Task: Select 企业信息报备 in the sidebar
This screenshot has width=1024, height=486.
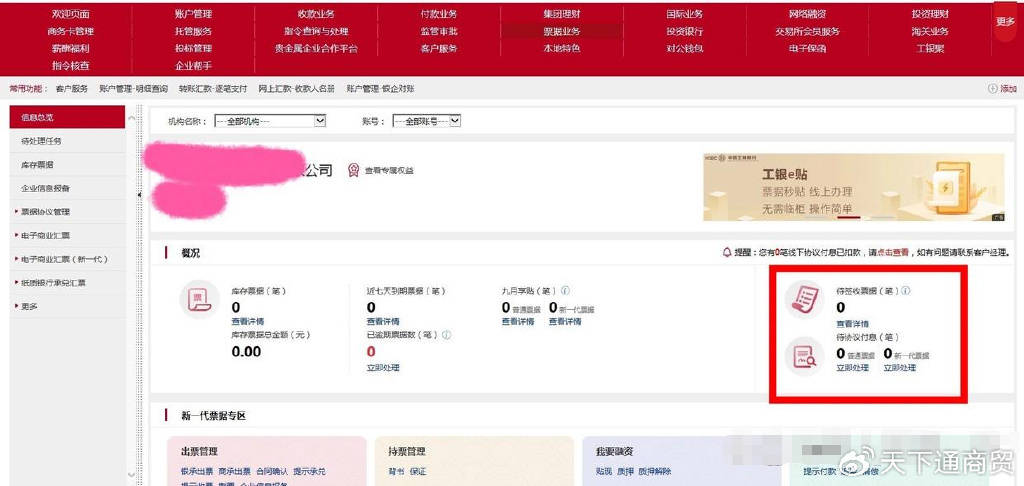Action: 67,188
